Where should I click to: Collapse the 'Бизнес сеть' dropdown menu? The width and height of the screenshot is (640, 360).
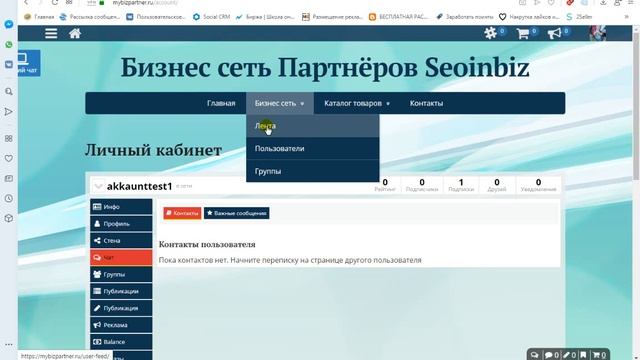280,103
